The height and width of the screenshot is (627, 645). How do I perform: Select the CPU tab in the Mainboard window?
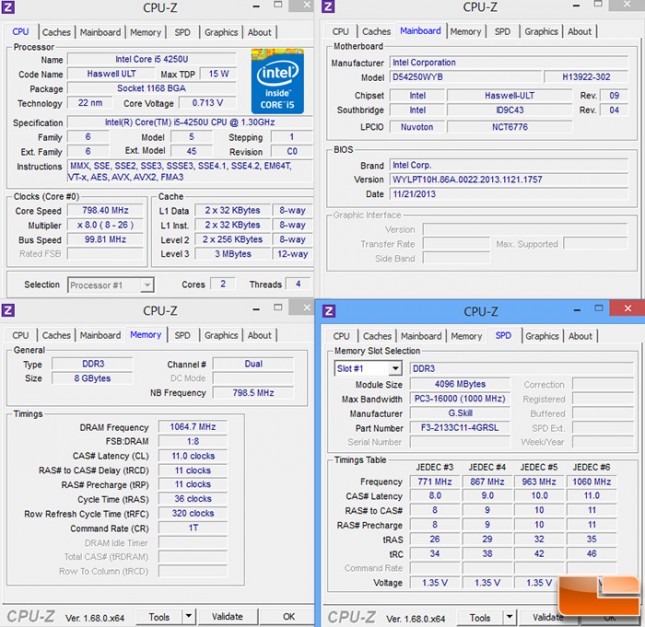(340, 31)
